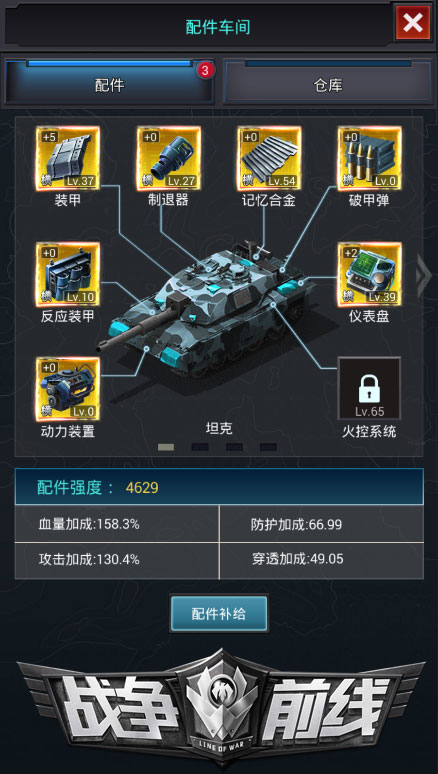Open the 反应装甲 reactive armor part
The width and height of the screenshot is (438, 774).
click(x=68, y=274)
